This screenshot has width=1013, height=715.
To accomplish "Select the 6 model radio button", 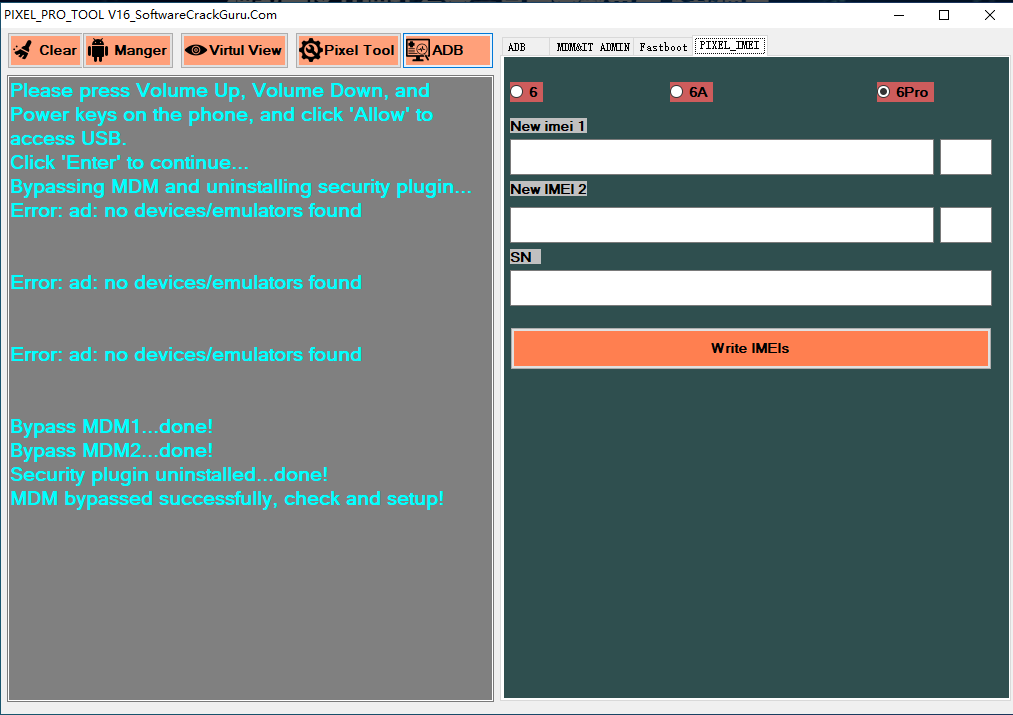I will pyautogui.click(x=517, y=92).
